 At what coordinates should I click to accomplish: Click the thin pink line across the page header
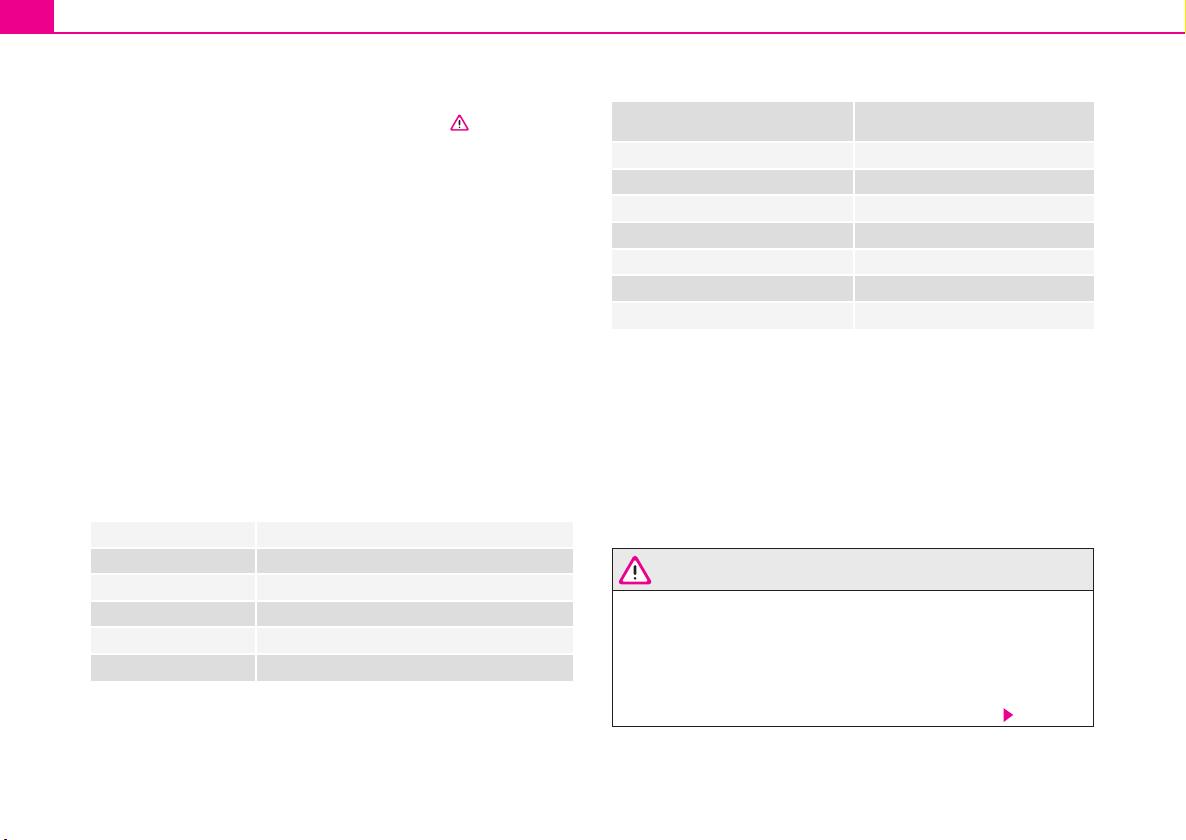click(619, 33)
